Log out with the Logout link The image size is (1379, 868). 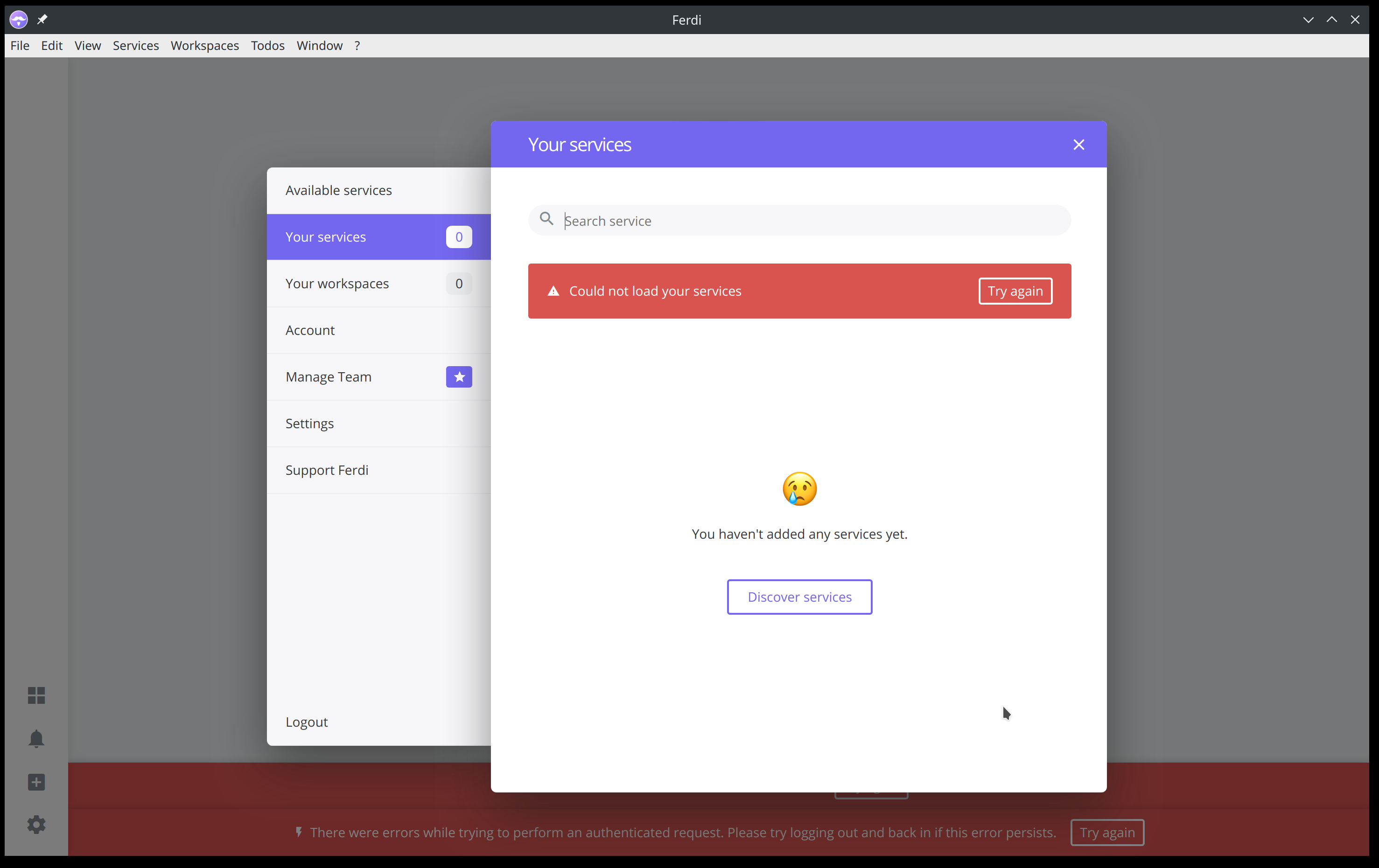click(x=307, y=722)
